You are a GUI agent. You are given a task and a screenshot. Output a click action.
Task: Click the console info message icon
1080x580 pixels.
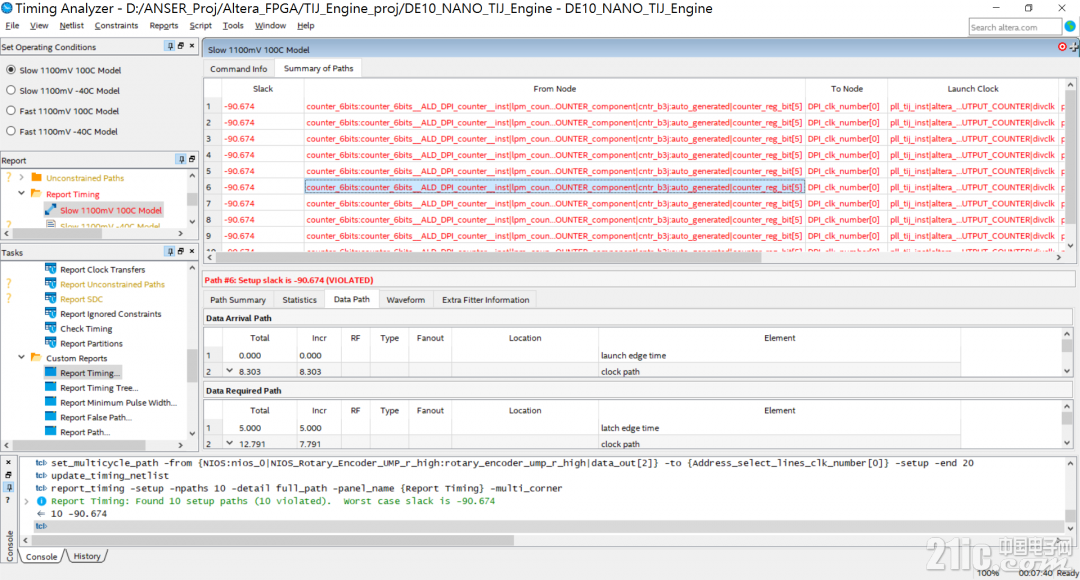pyautogui.click(x=41, y=501)
